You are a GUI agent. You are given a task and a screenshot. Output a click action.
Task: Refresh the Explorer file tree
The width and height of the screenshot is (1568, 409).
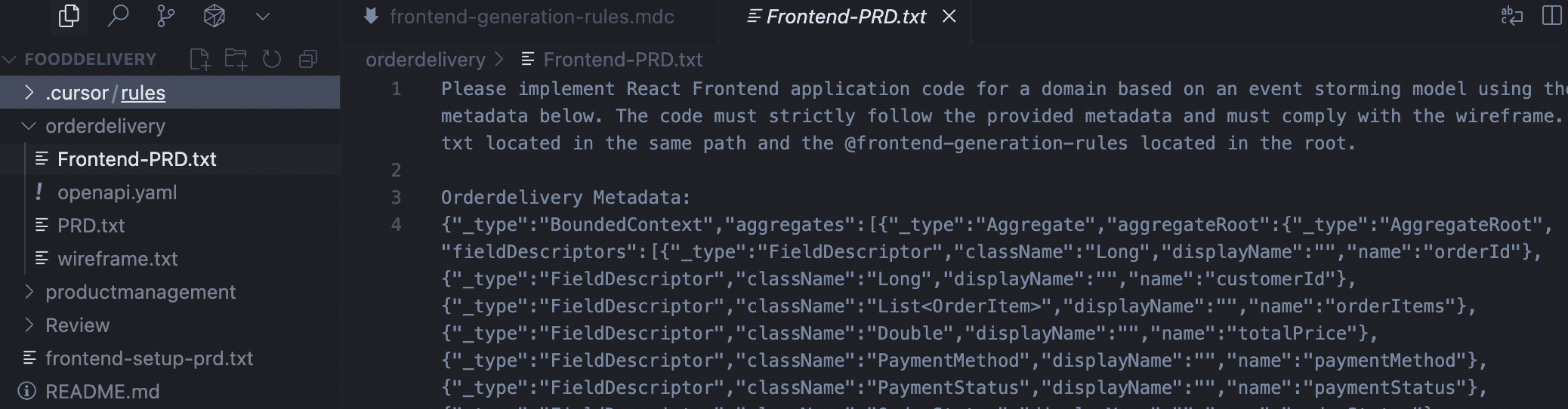[x=272, y=59]
